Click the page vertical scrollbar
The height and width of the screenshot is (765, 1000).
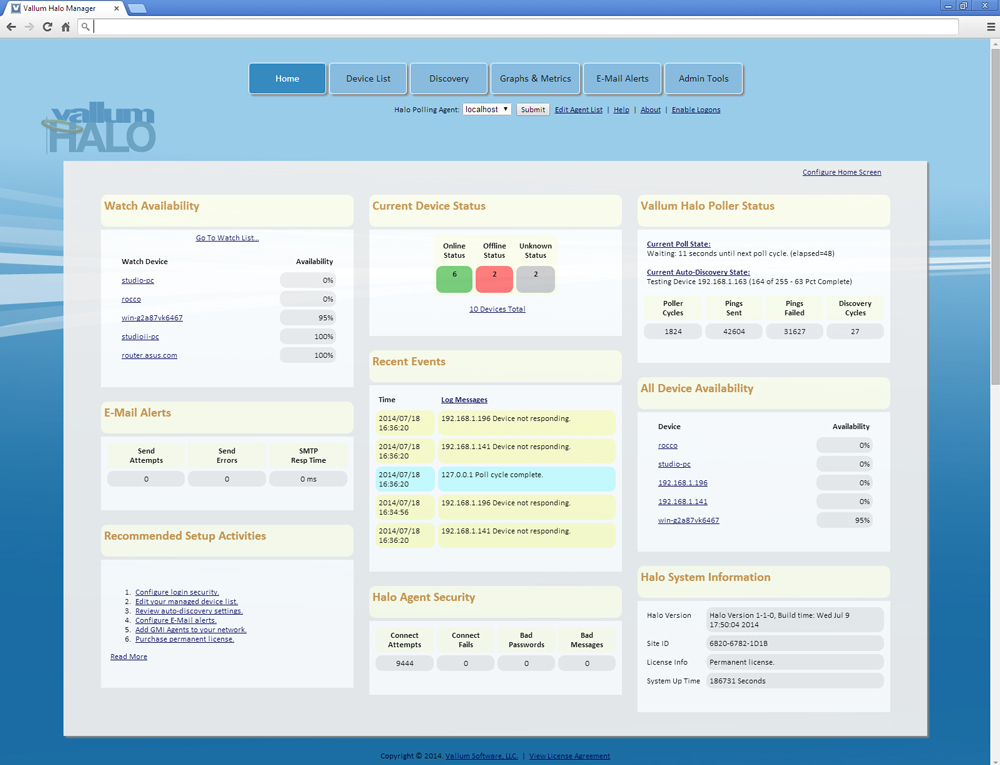pyautogui.click(x=995, y=217)
